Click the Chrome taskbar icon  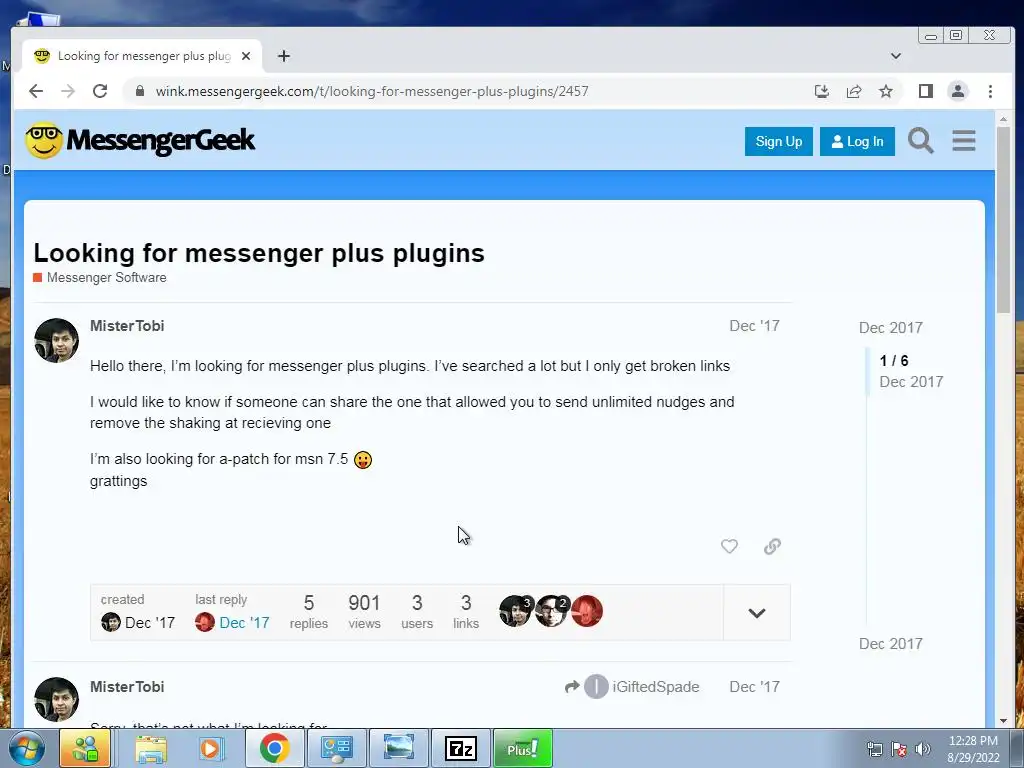pyautogui.click(x=274, y=748)
